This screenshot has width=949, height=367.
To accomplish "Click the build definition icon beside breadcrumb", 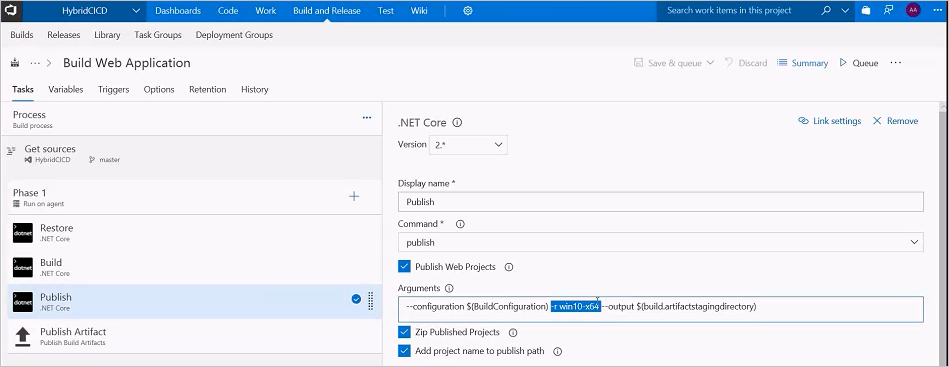I will tap(15, 63).
